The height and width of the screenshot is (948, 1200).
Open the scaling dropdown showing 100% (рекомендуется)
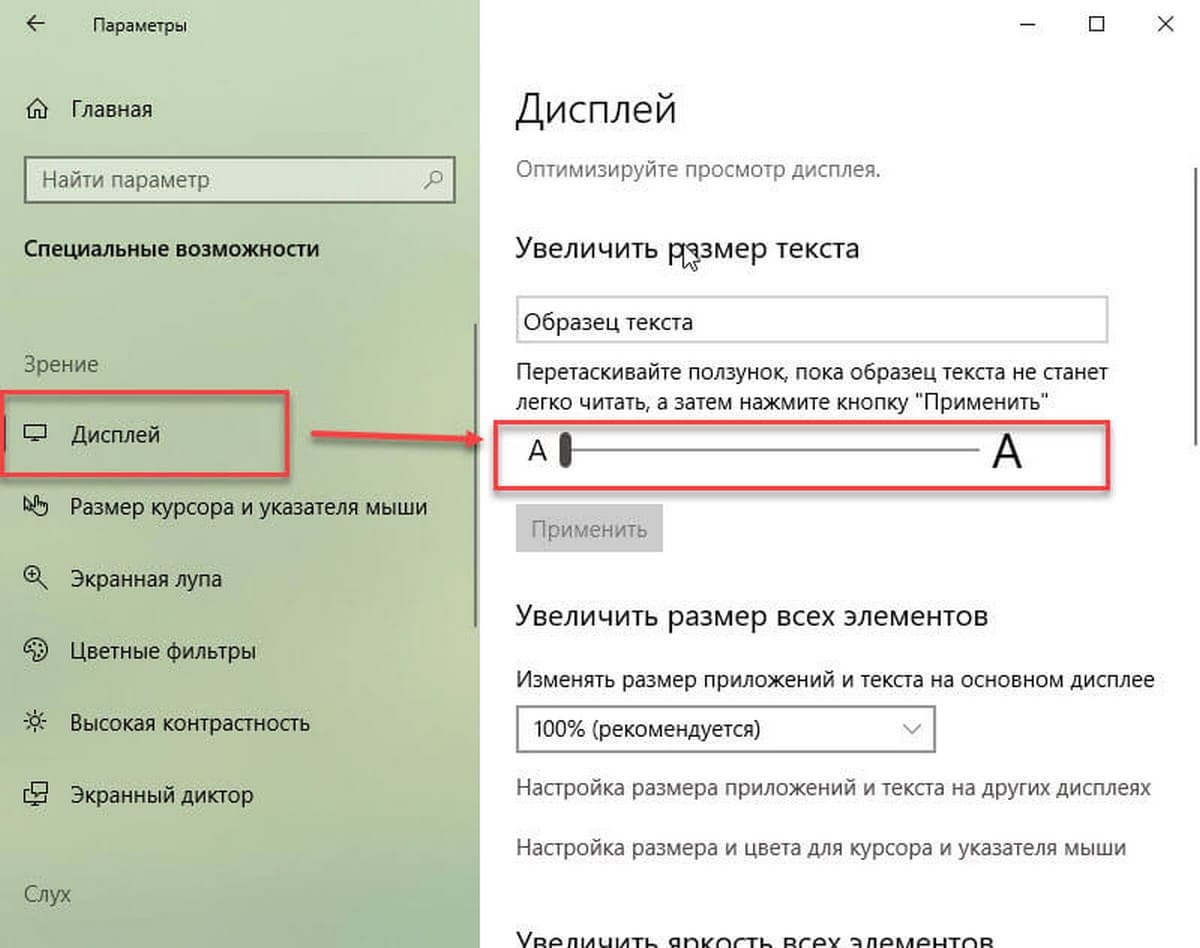click(725, 729)
